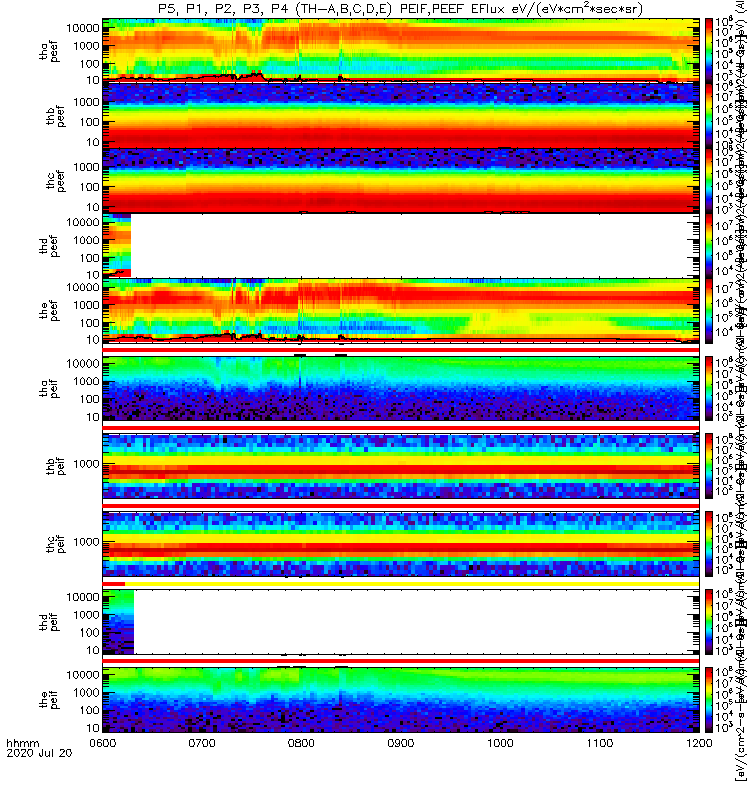Select the thd peif axis label
750x800 pixels.
click(49, 622)
